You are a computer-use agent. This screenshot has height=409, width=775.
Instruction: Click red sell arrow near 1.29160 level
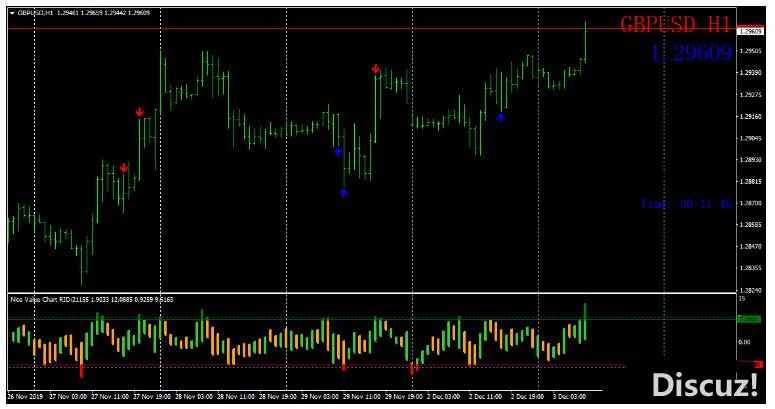point(140,112)
